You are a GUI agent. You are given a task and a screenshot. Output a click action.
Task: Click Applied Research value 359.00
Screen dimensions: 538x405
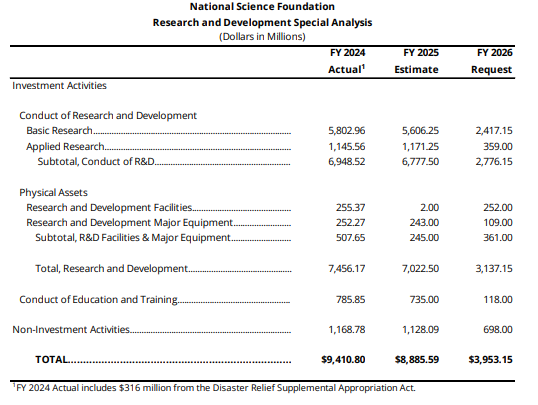click(498, 147)
